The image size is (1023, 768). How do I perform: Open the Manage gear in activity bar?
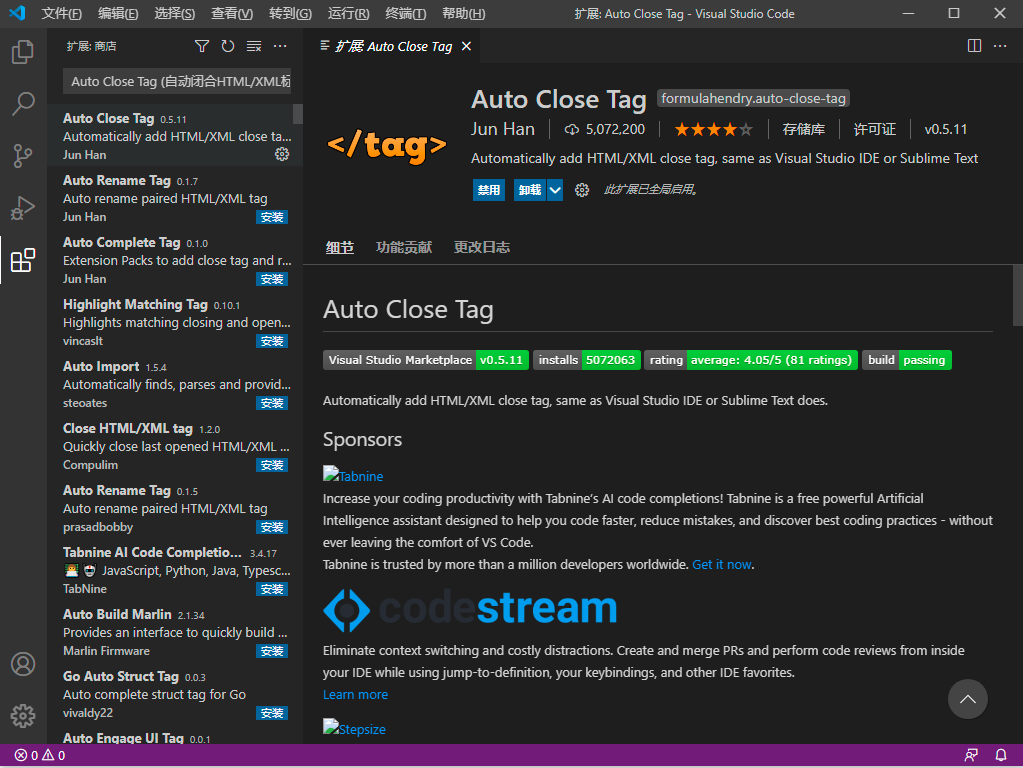pos(23,716)
